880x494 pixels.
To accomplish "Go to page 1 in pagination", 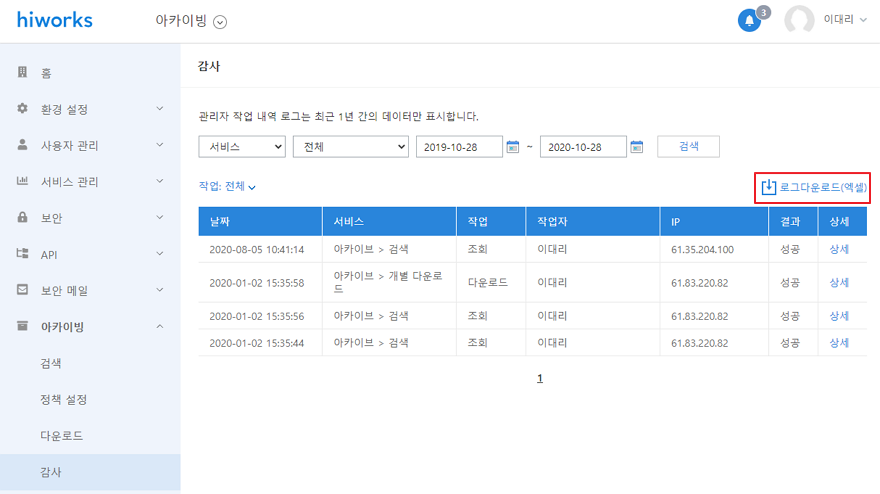I will pos(540,378).
